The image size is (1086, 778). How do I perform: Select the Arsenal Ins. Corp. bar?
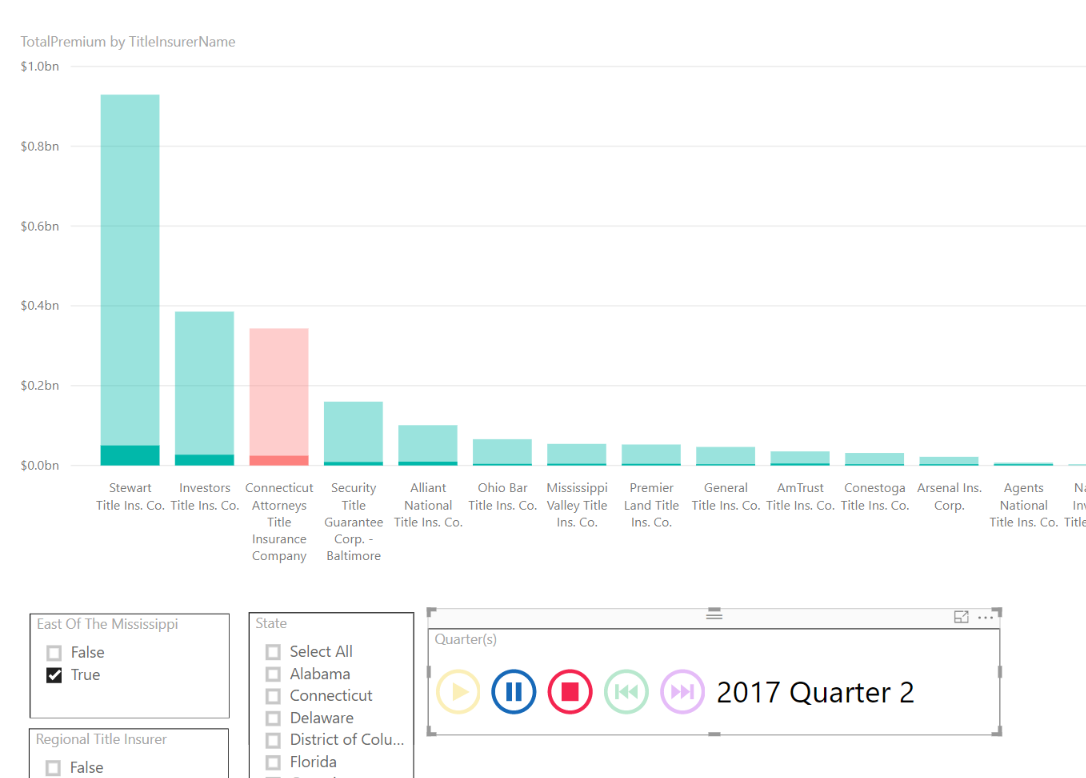pyautogui.click(x=949, y=461)
